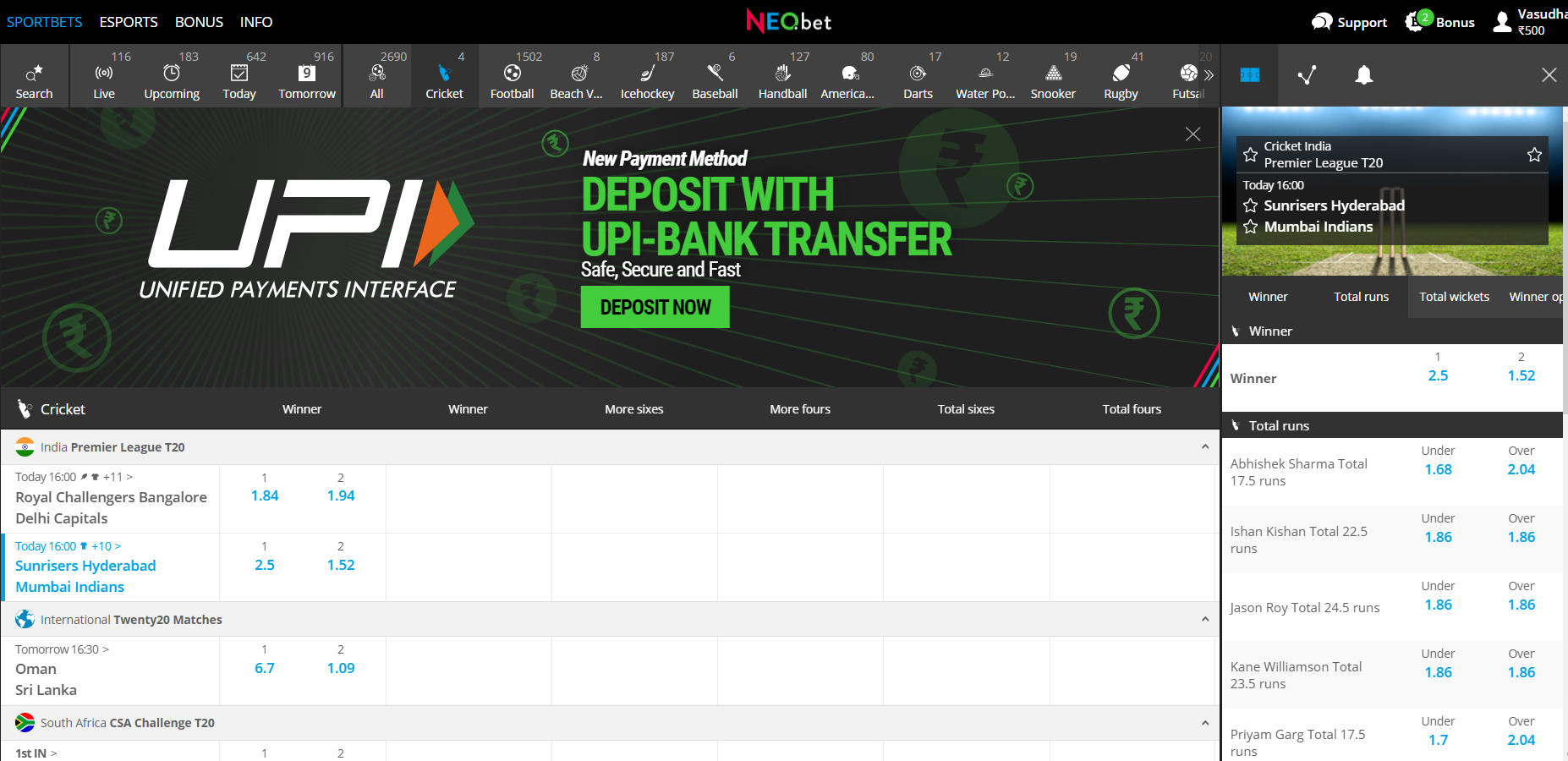Pick Mumbai Indians winner odds 1.52 in side panel

(x=1521, y=375)
